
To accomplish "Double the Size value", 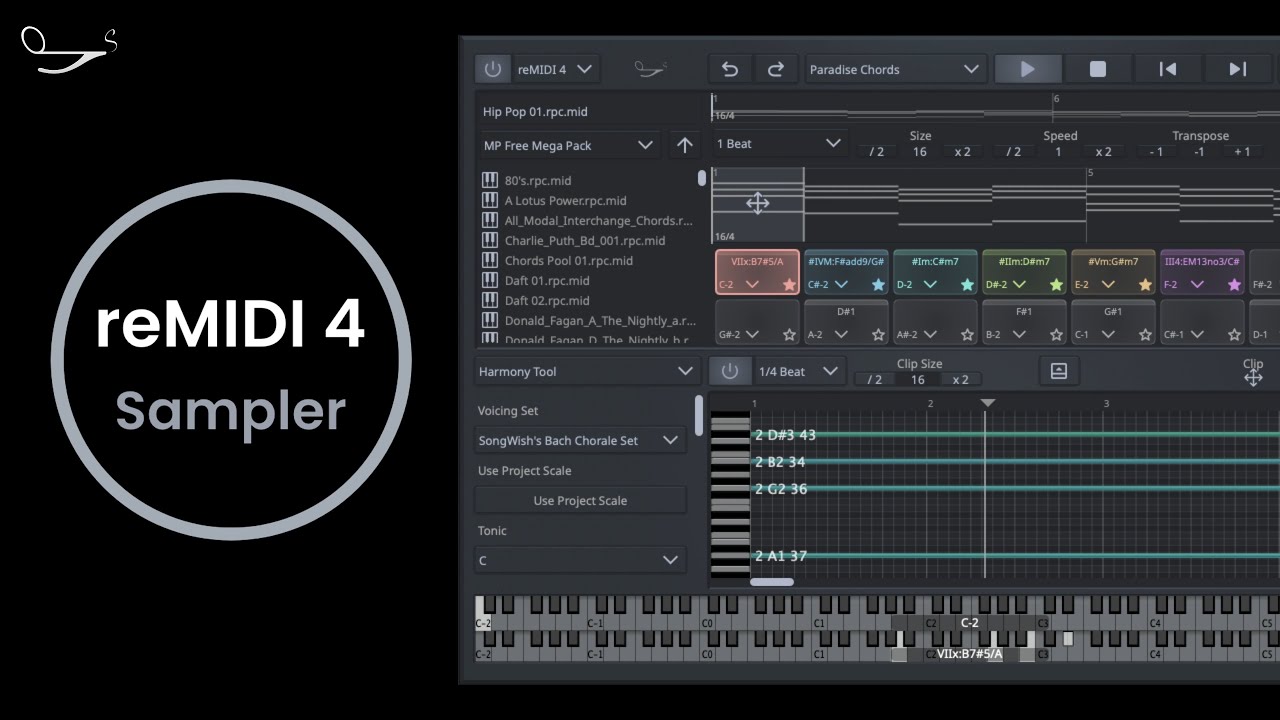I will tap(962, 152).
